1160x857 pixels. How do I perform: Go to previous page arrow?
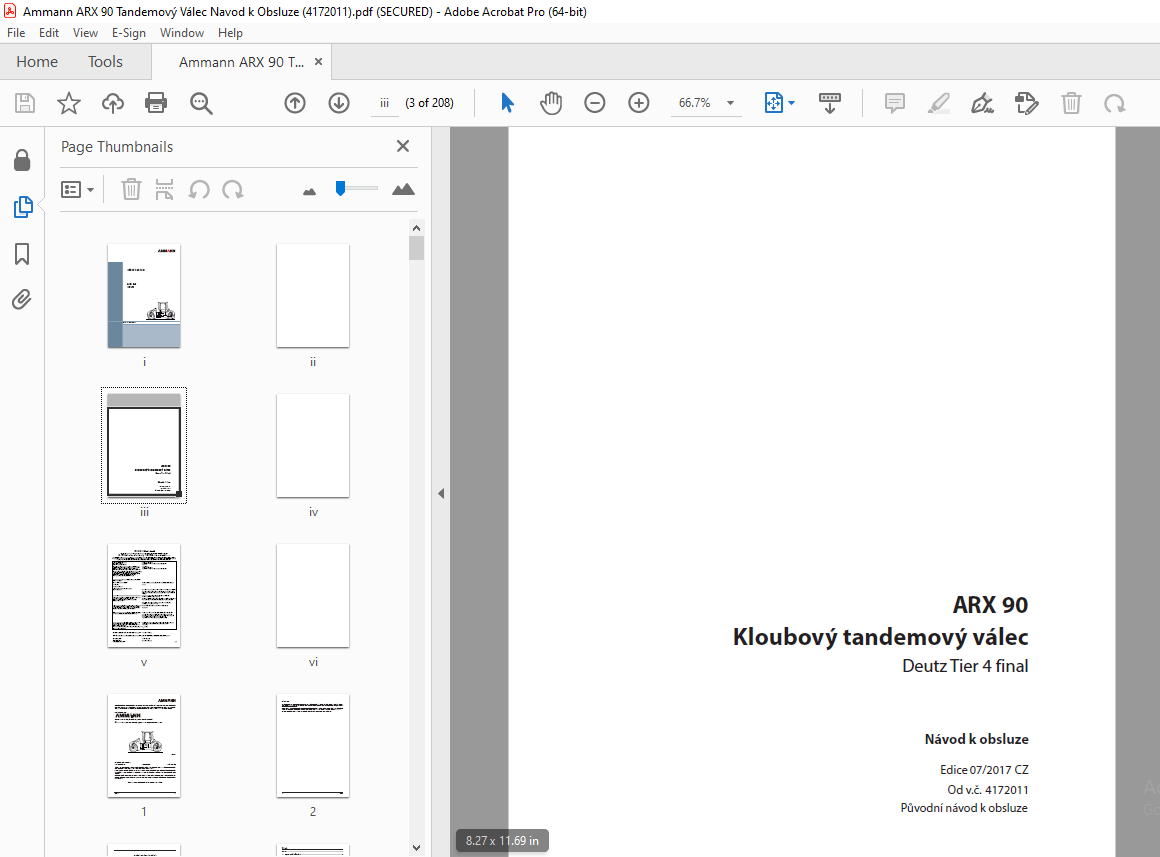pos(295,103)
